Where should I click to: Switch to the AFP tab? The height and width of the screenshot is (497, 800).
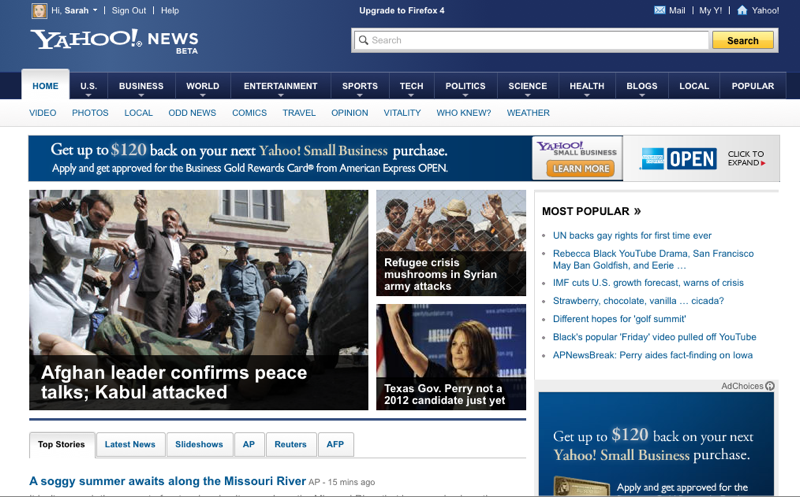pyautogui.click(x=335, y=444)
